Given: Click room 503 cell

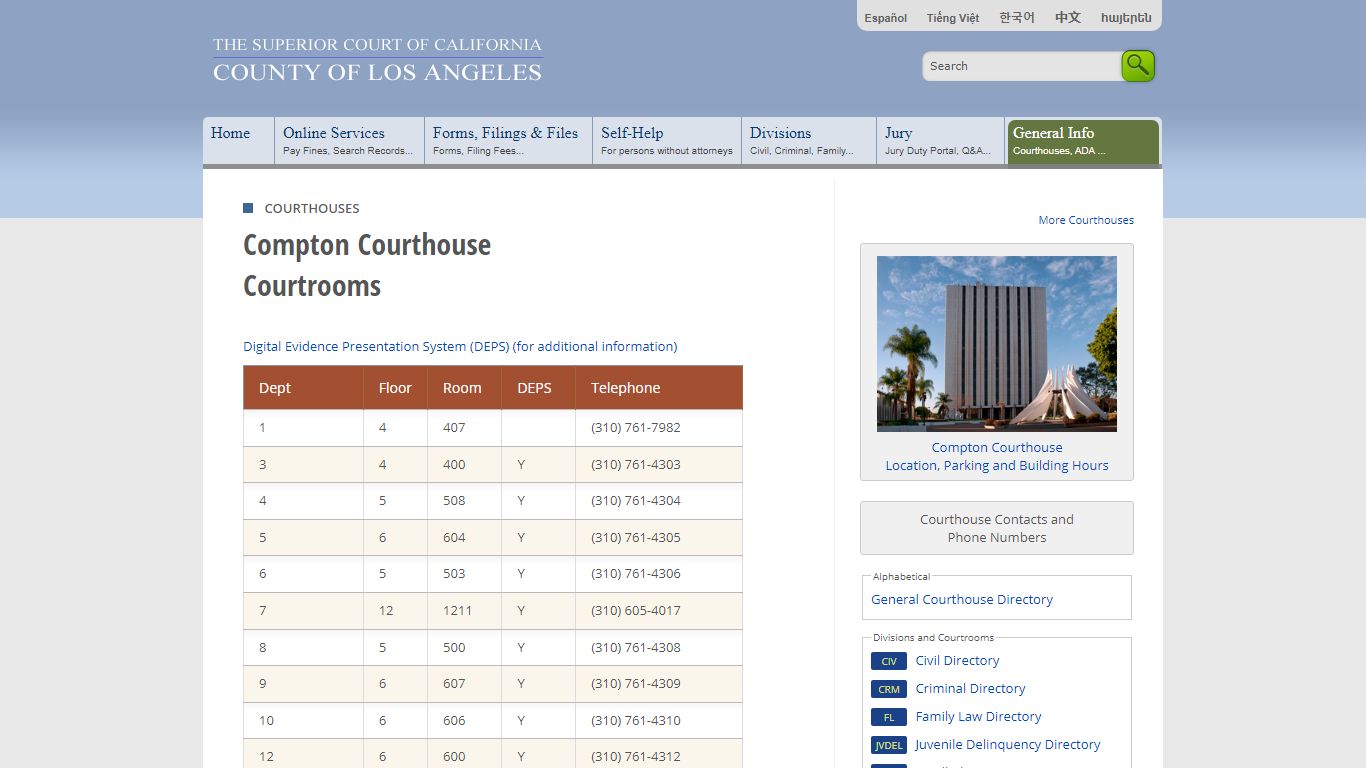Looking at the screenshot, I should click(x=464, y=574).
